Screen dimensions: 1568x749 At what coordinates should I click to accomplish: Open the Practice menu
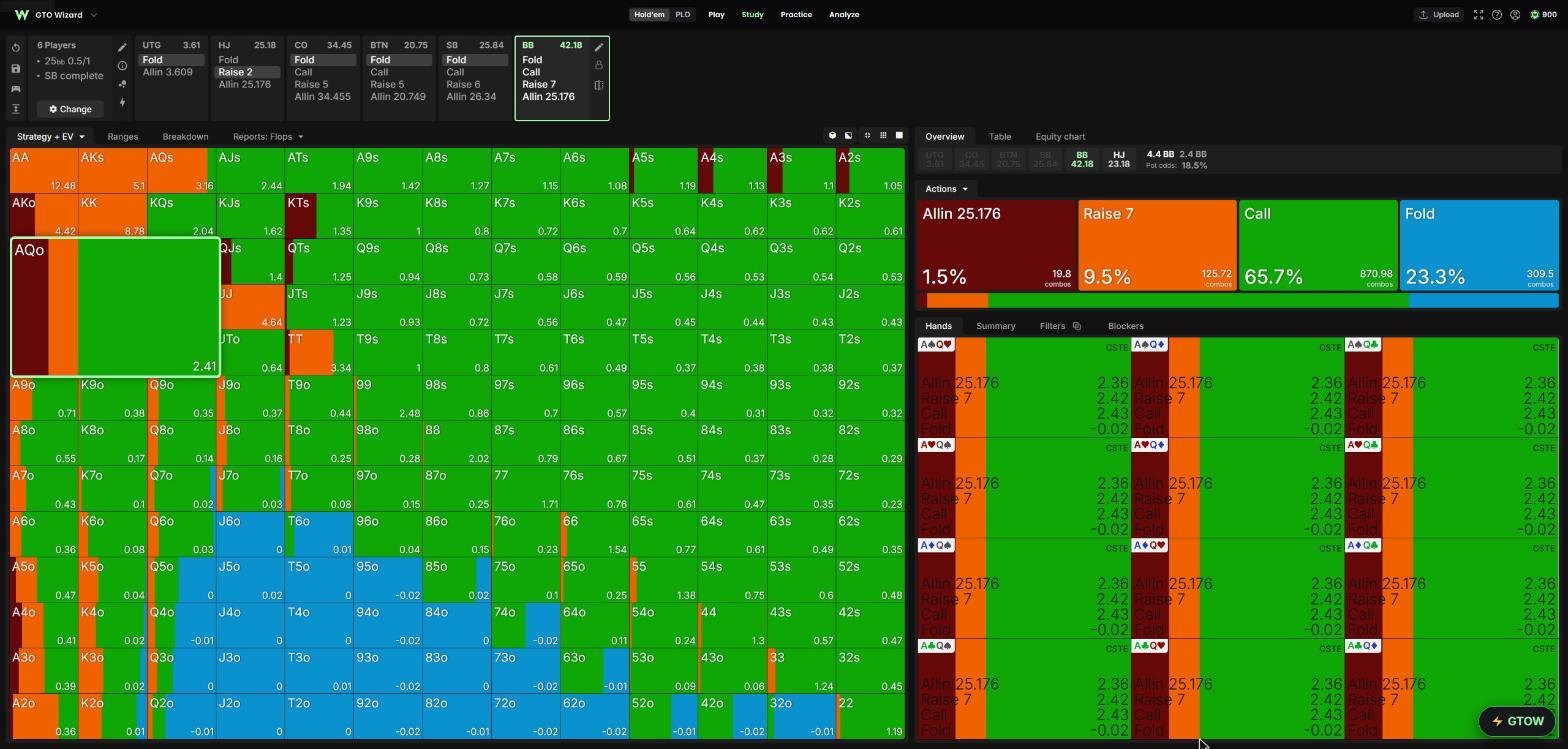(796, 15)
